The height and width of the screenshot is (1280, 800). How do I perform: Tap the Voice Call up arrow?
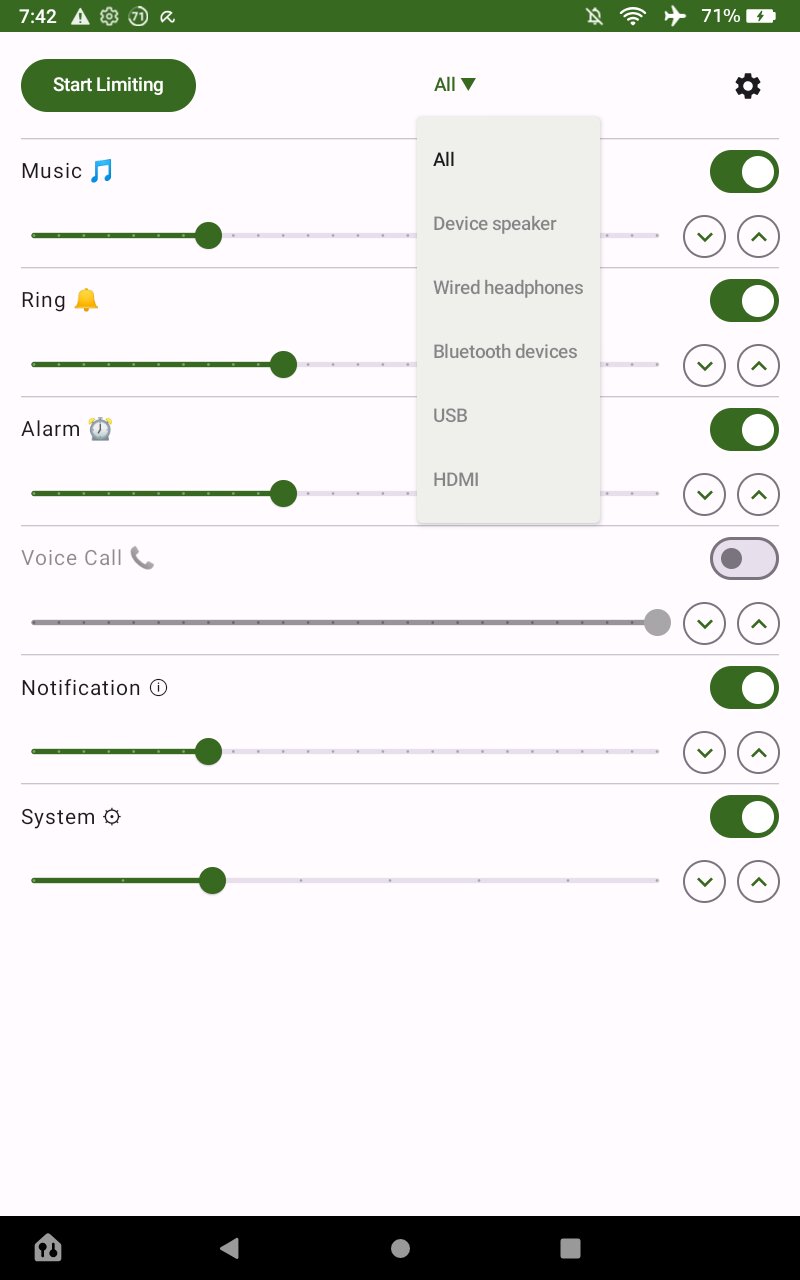pyautogui.click(x=758, y=624)
